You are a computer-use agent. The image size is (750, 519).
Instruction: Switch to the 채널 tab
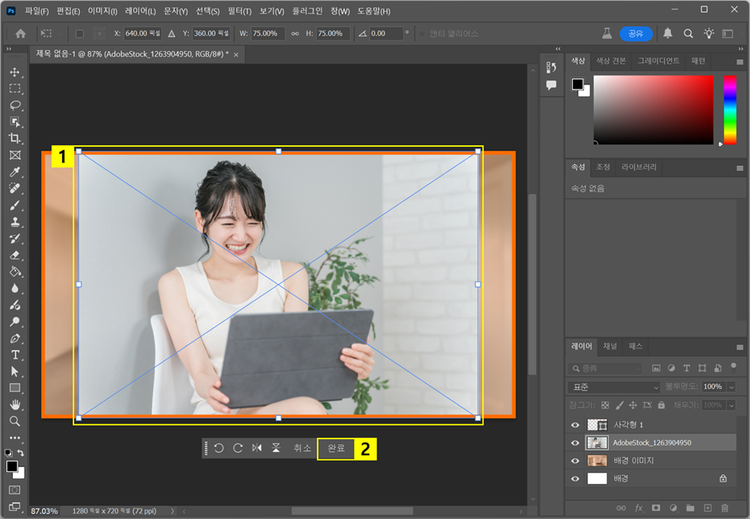click(x=609, y=346)
